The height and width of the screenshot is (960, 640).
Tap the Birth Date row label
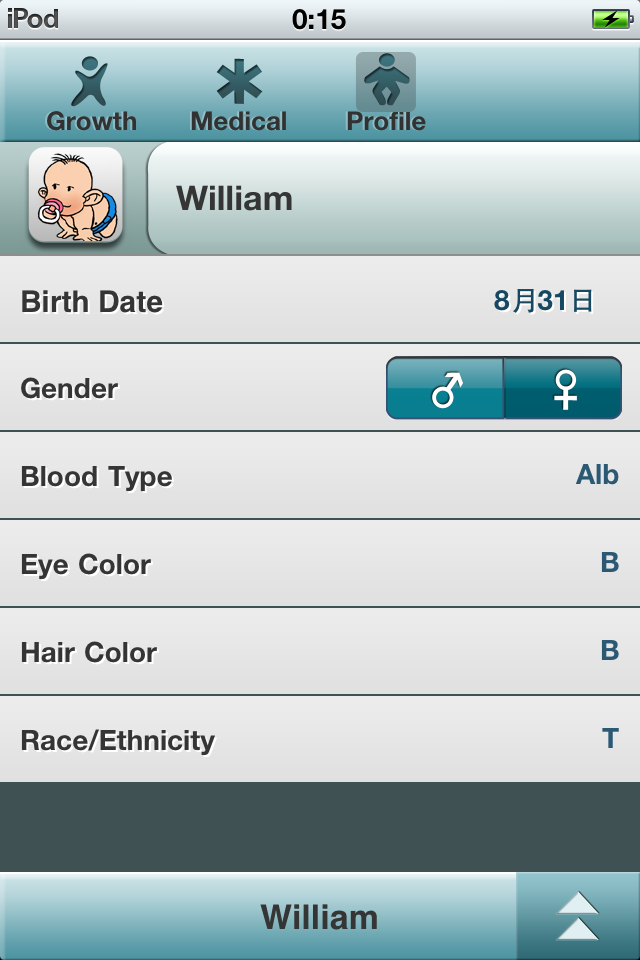tap(92, 302)
